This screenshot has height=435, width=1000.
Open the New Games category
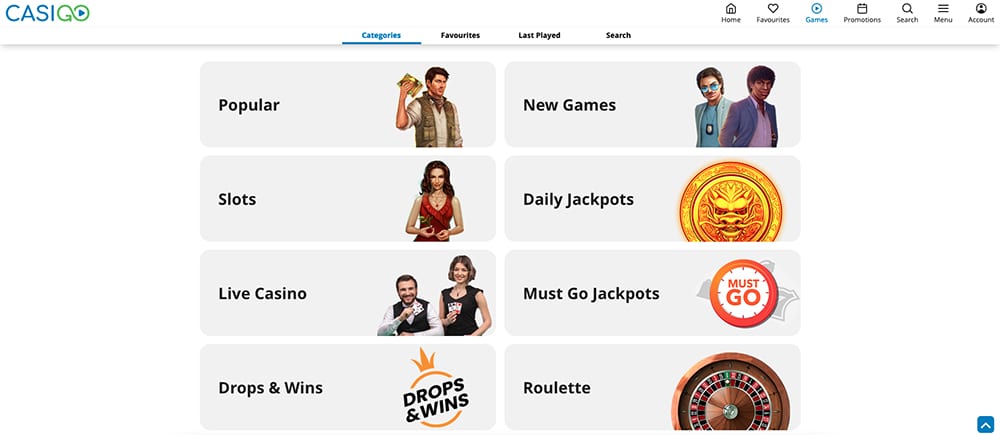pos(652,105)
